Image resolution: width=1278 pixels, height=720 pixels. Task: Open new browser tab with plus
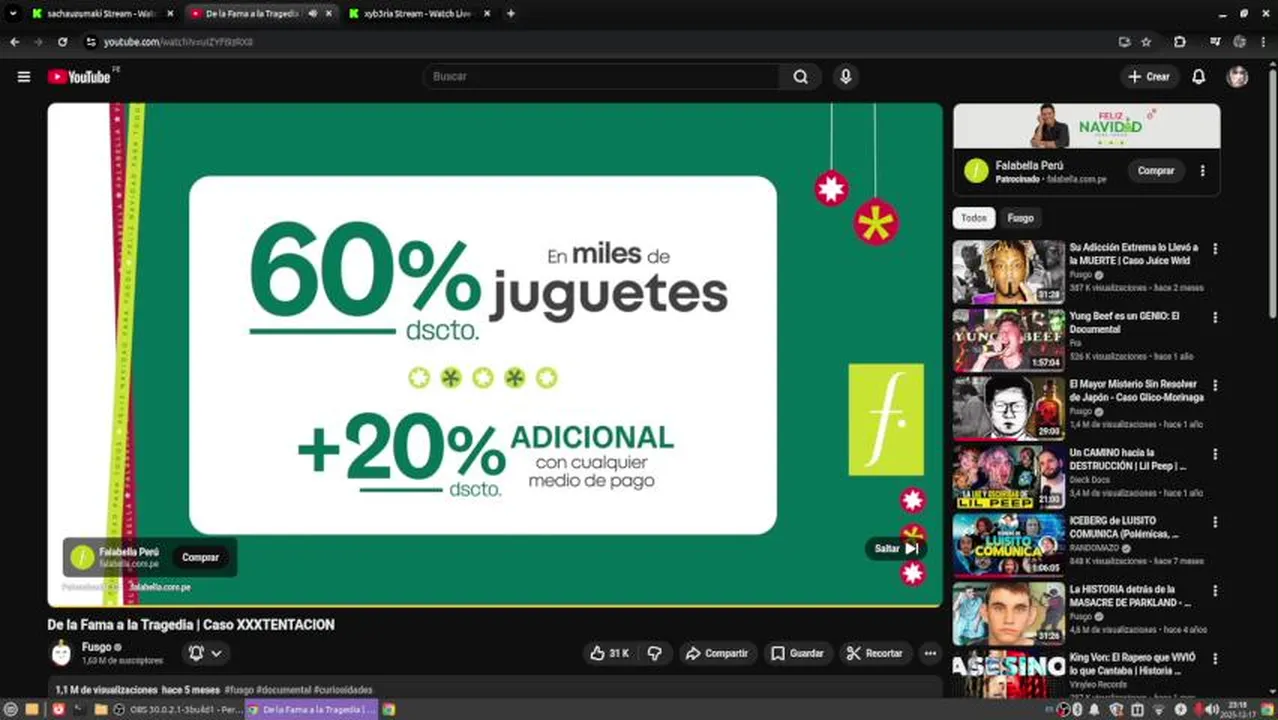(510, 13)
